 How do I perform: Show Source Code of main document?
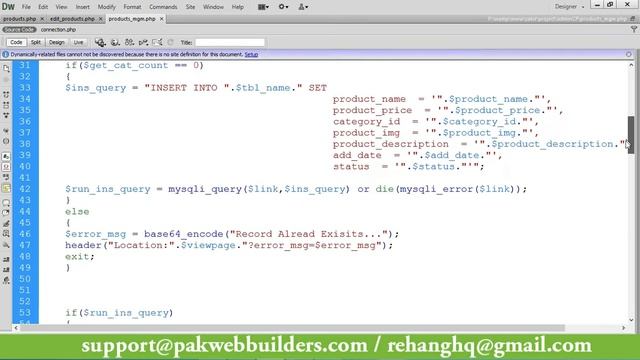[x=19, y=29]
